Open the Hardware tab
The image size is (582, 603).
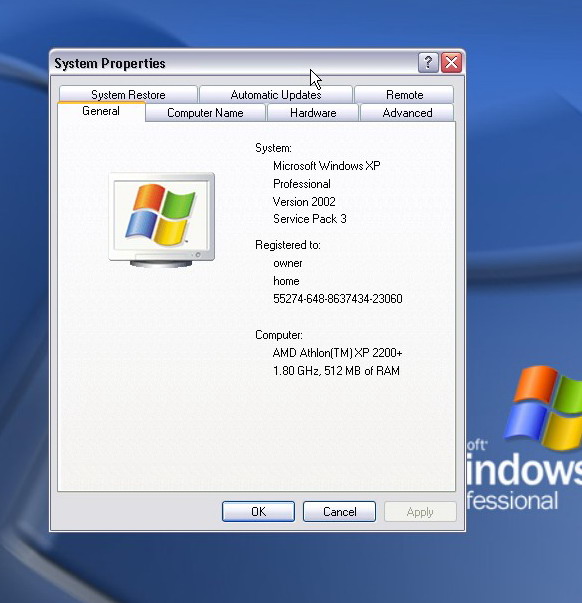313,113
